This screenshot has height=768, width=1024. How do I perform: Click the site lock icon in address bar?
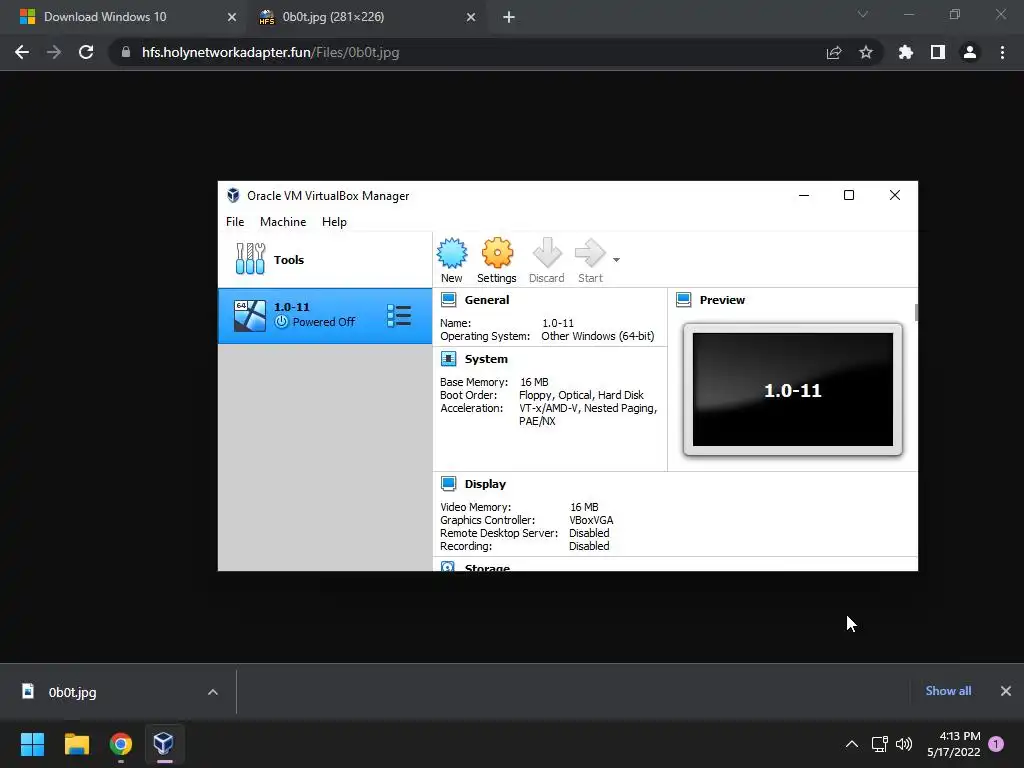125,52
